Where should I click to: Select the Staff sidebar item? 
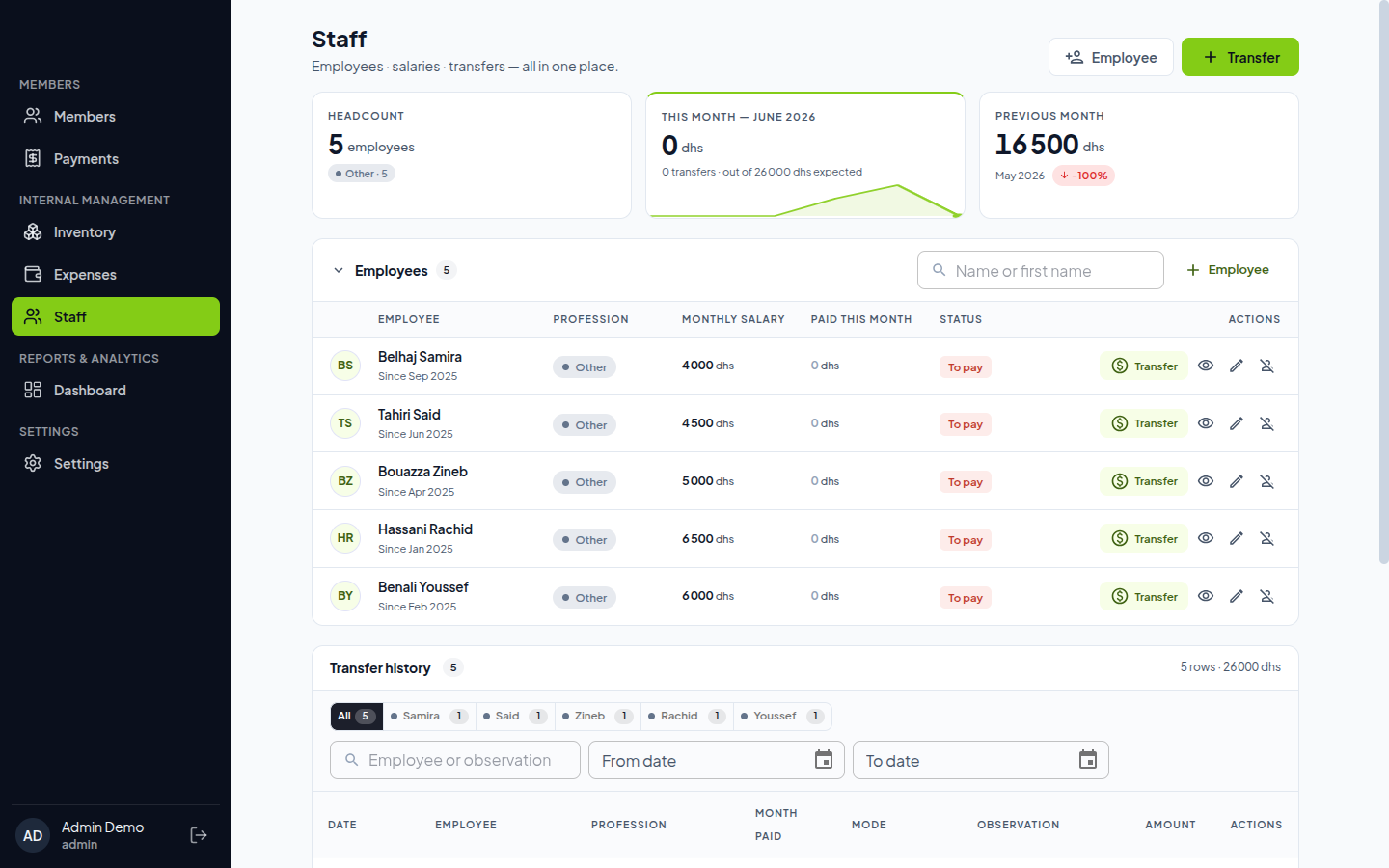tap(116, 316)
